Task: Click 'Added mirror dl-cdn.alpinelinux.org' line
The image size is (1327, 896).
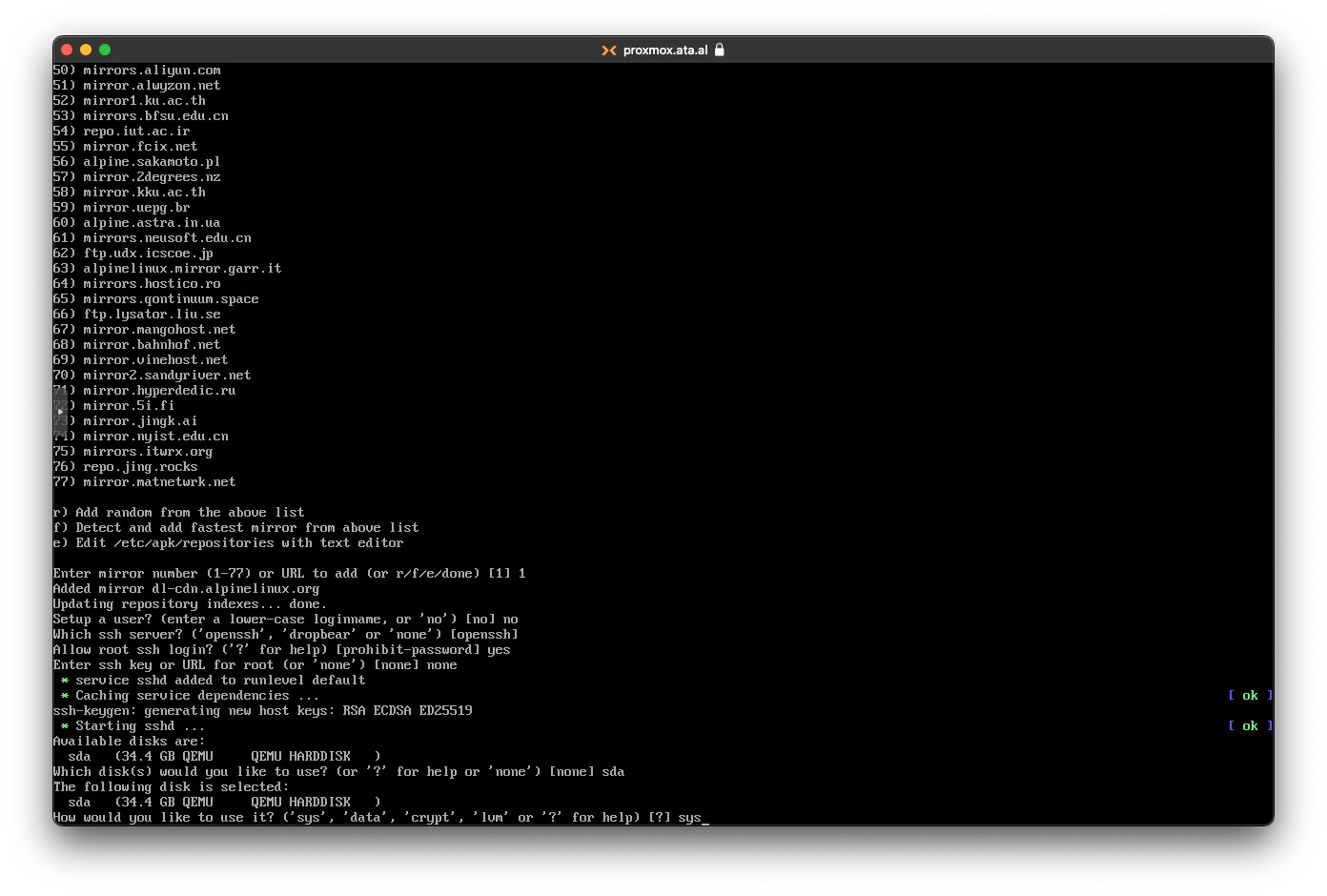Action: pyautogui.click(x=187, y=589)
